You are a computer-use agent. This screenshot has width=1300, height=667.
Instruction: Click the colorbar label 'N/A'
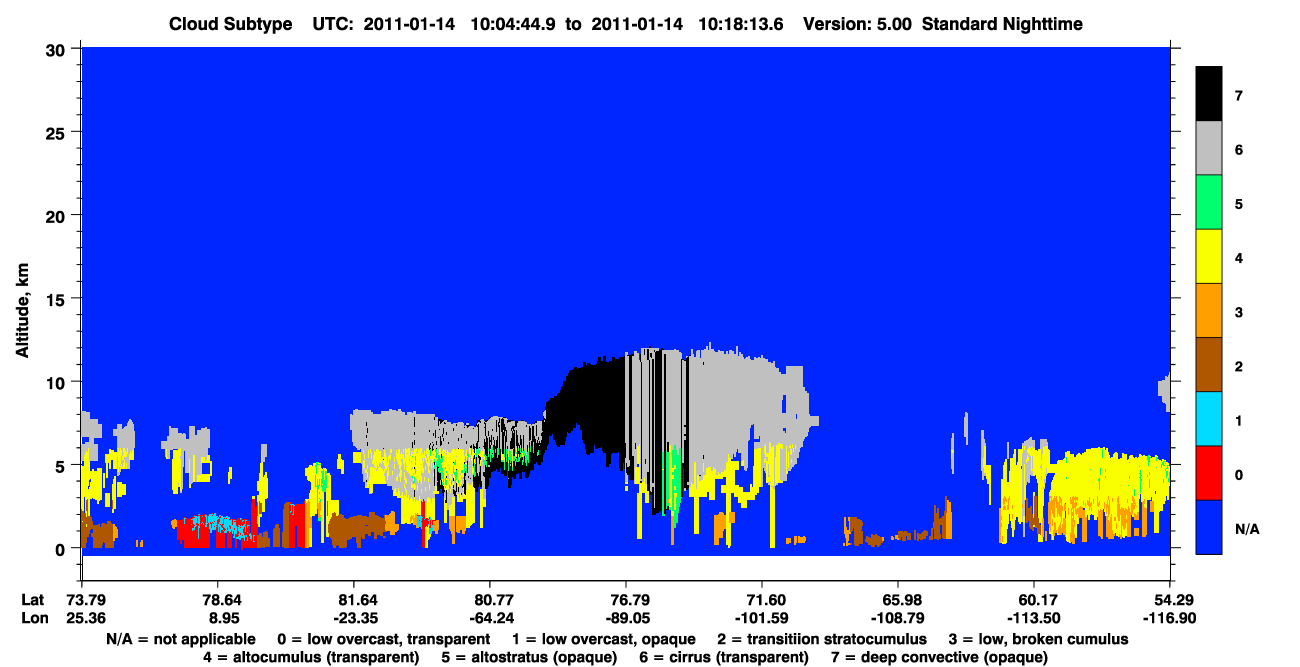1246,528
